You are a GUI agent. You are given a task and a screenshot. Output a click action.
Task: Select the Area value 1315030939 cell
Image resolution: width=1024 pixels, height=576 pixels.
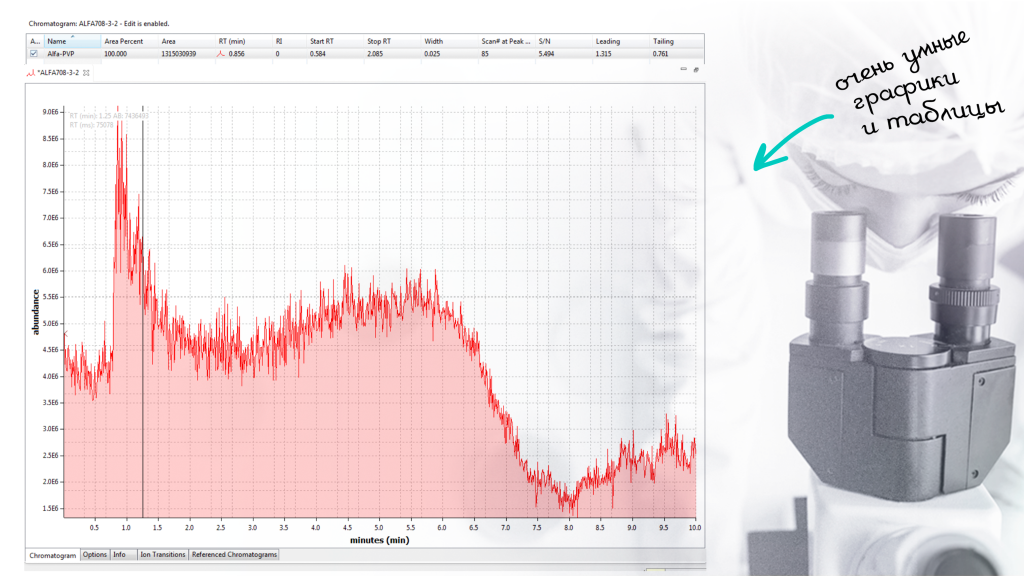pyautogui.click(x=179, y=54)
